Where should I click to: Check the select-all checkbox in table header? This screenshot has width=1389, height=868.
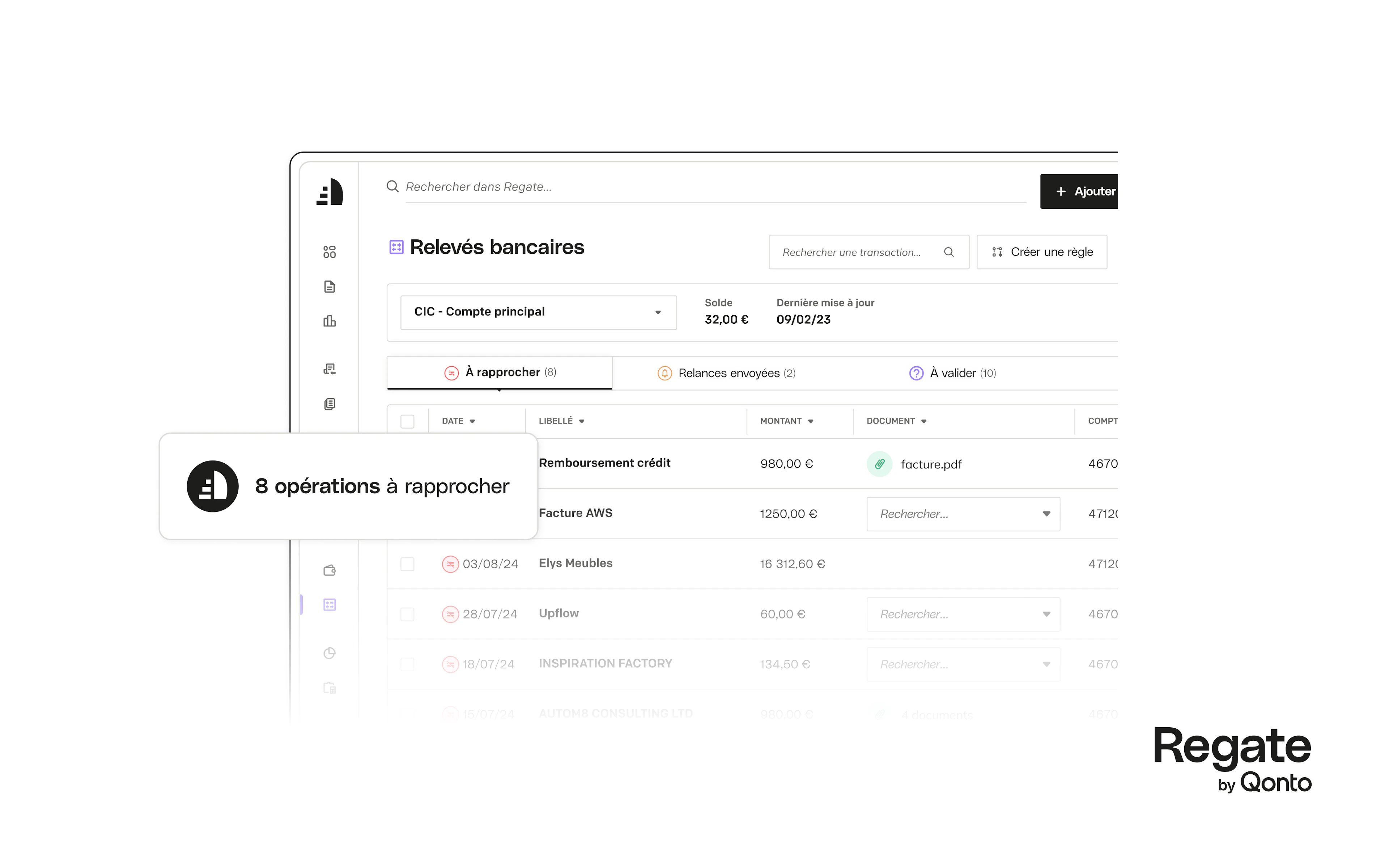coord(408,421)
